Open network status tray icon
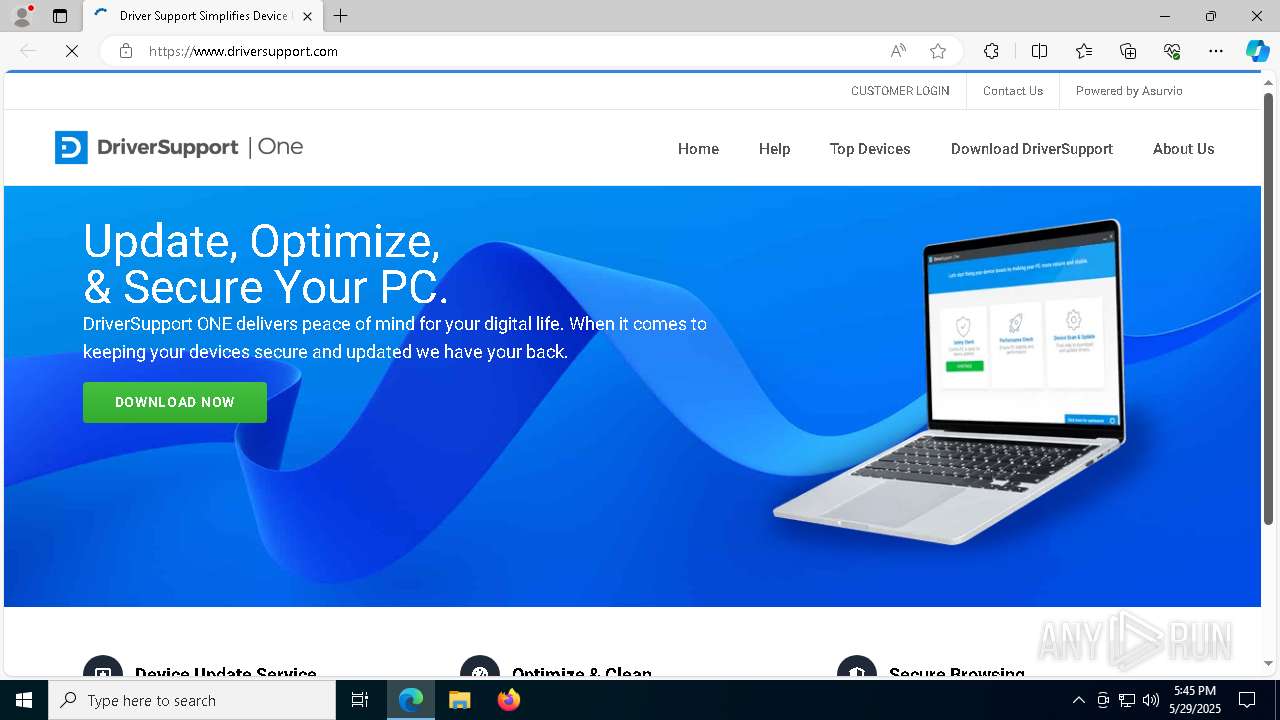 coord(1127,700)
